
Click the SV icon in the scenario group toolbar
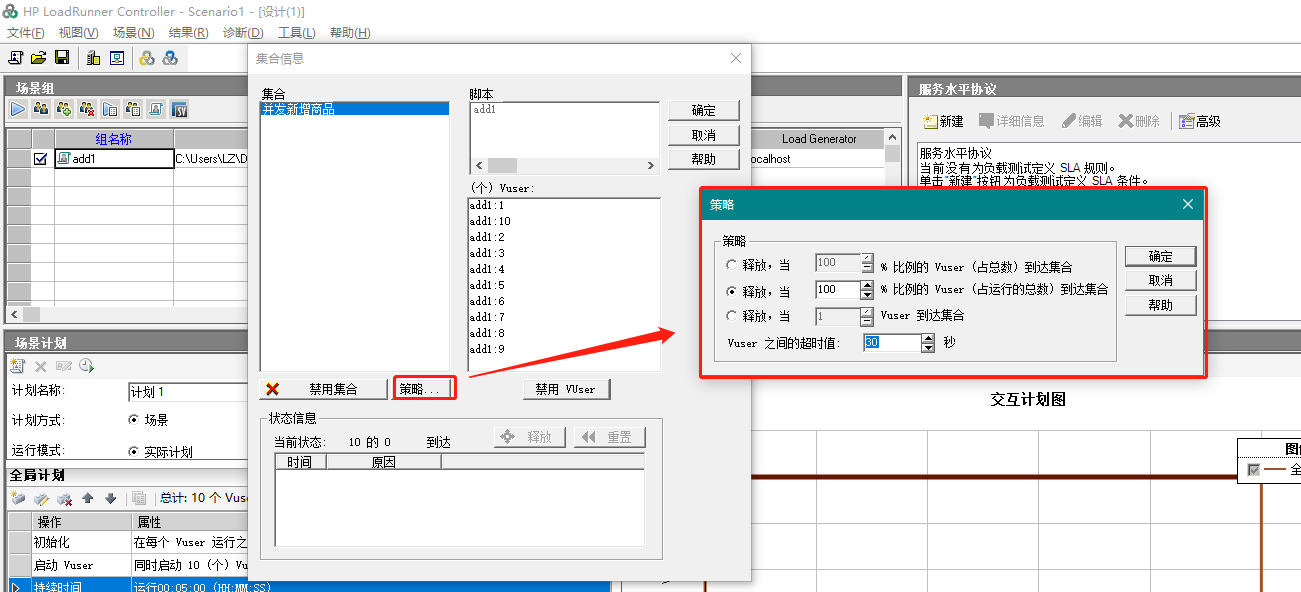pos(180,109)
